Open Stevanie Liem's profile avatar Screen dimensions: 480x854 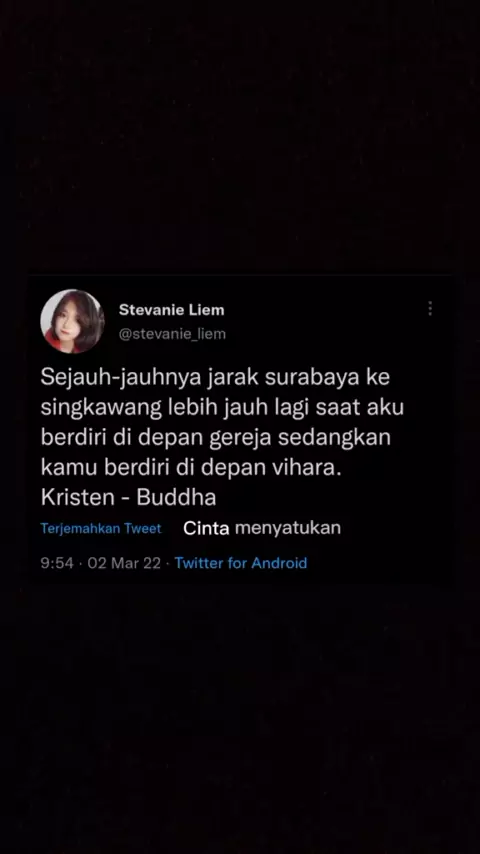coord(72,321)
